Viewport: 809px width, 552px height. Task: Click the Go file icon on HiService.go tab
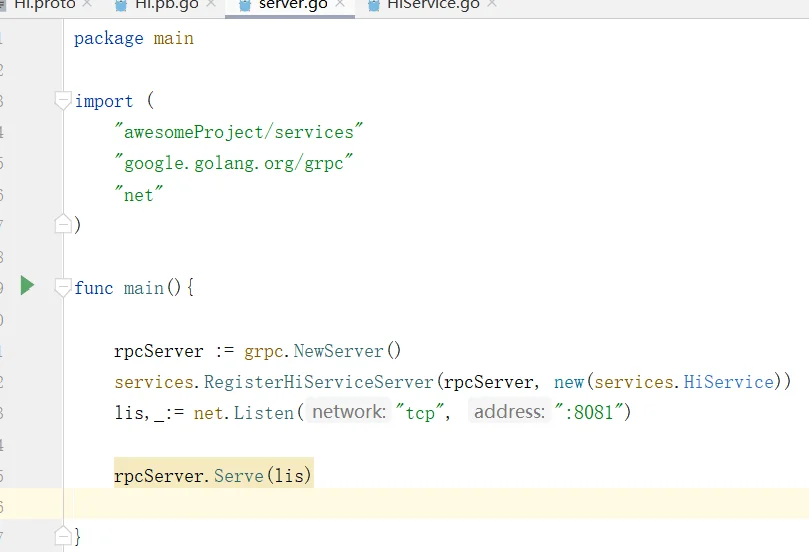click(x=374, y=6)
